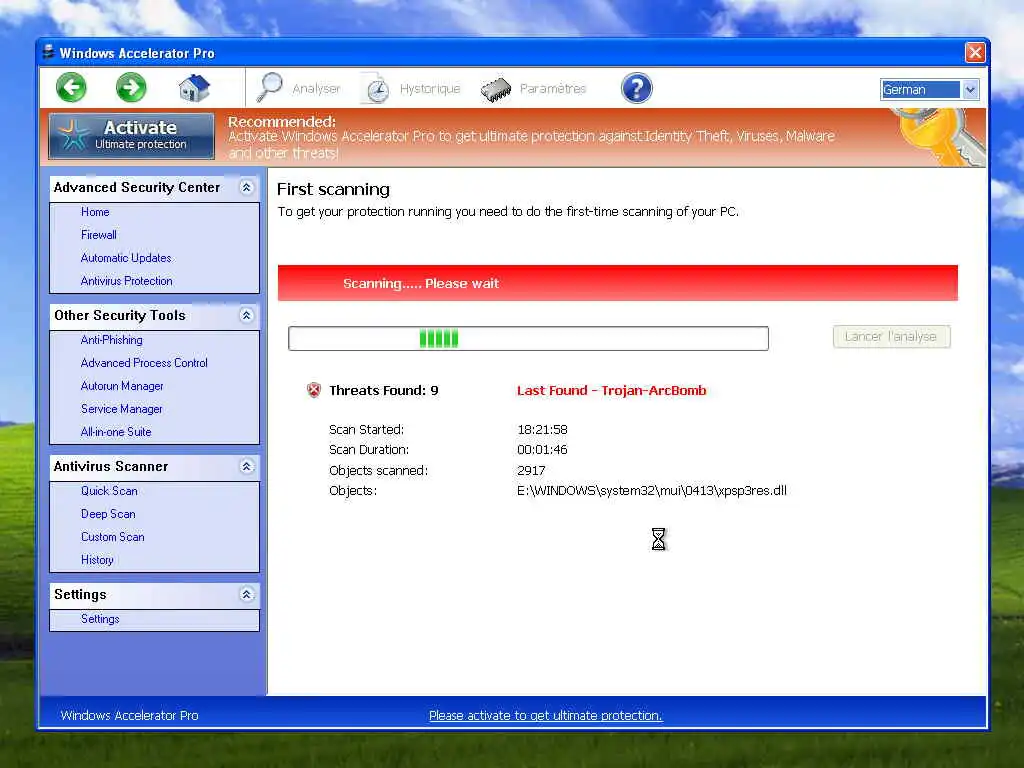Open the Custom Scan link

[x=112, y=537]
